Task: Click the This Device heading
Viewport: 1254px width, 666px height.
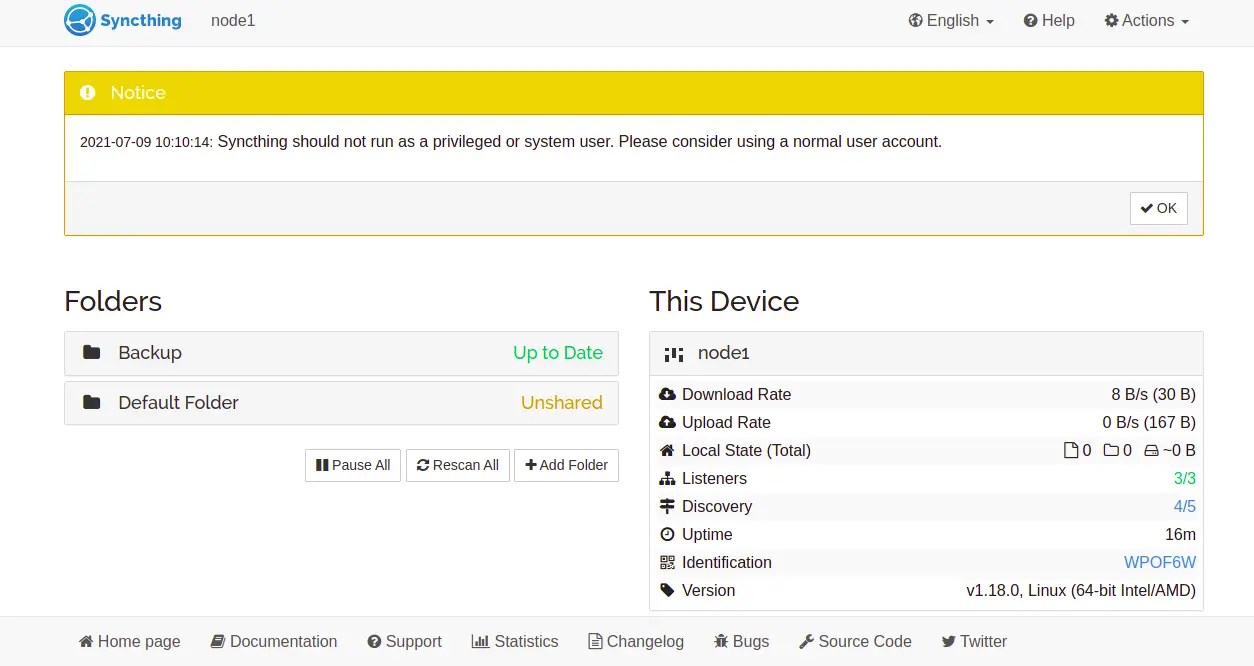Action: (x=724, y=301)
